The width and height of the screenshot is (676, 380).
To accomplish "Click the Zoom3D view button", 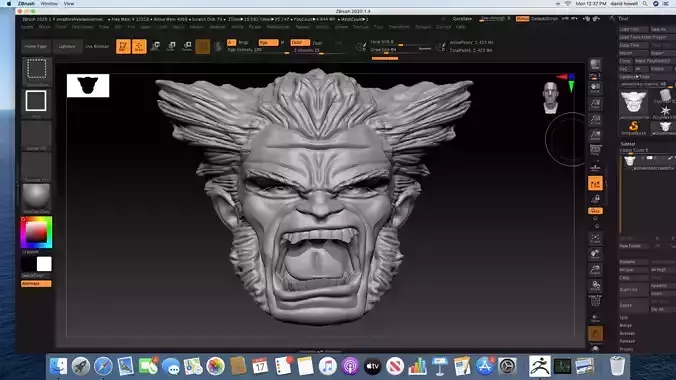I will (595, 270).
